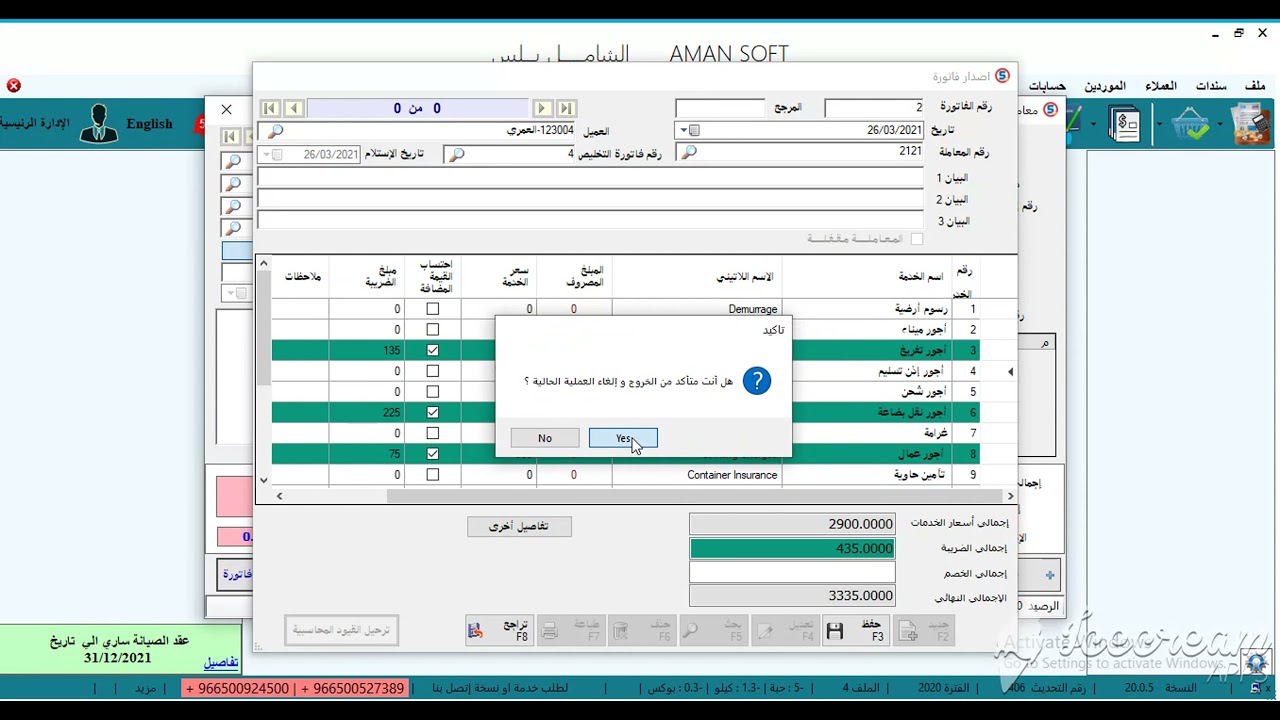The image size is (1280, 720).
Task: Click the إجمالى الخصم discount field
Action: coord(792,573)
